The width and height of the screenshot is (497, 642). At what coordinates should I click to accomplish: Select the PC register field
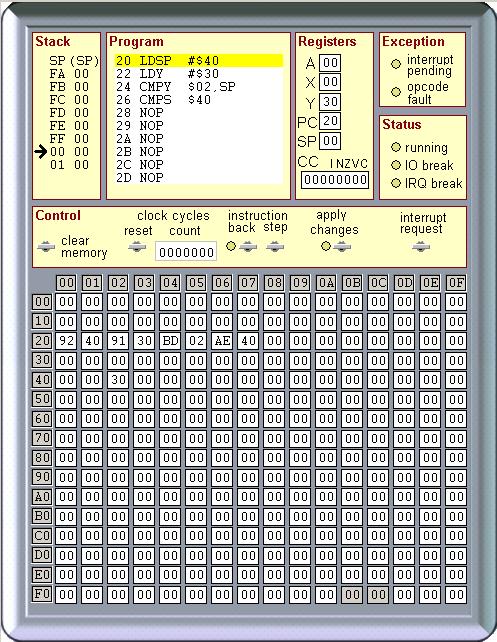point(330,121)
